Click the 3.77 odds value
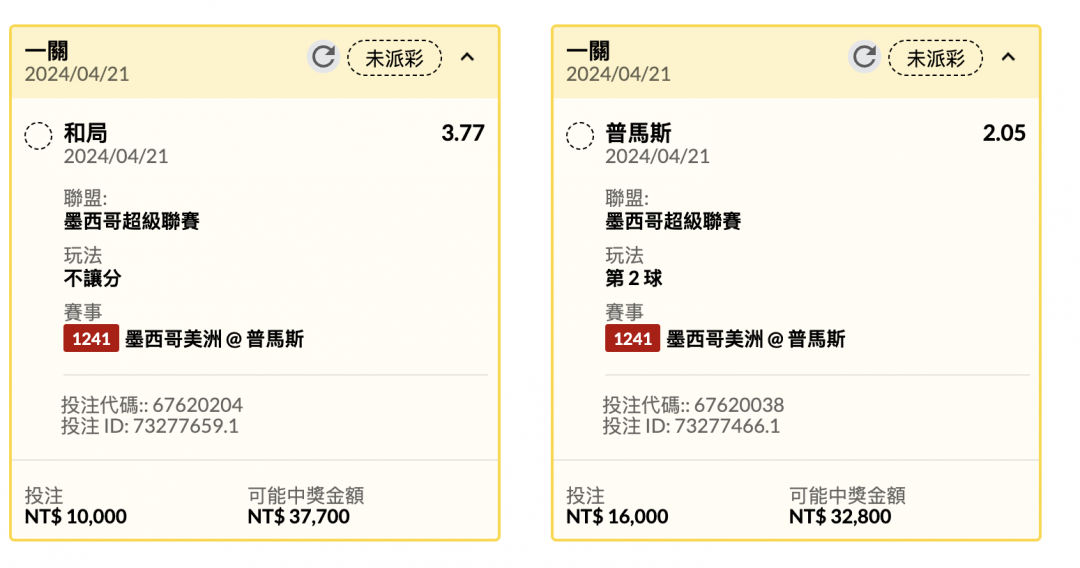 point(463,133)
